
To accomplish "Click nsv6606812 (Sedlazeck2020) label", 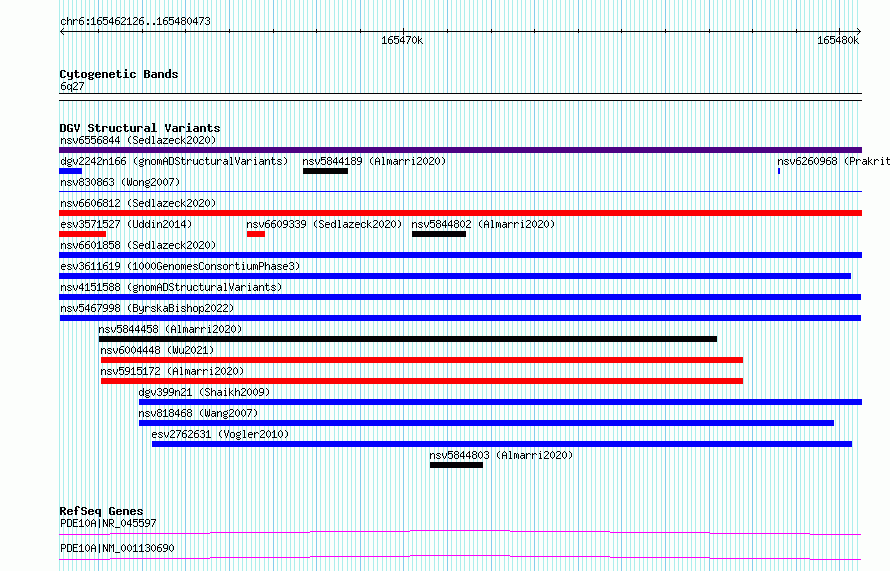I will coord(138,203).
